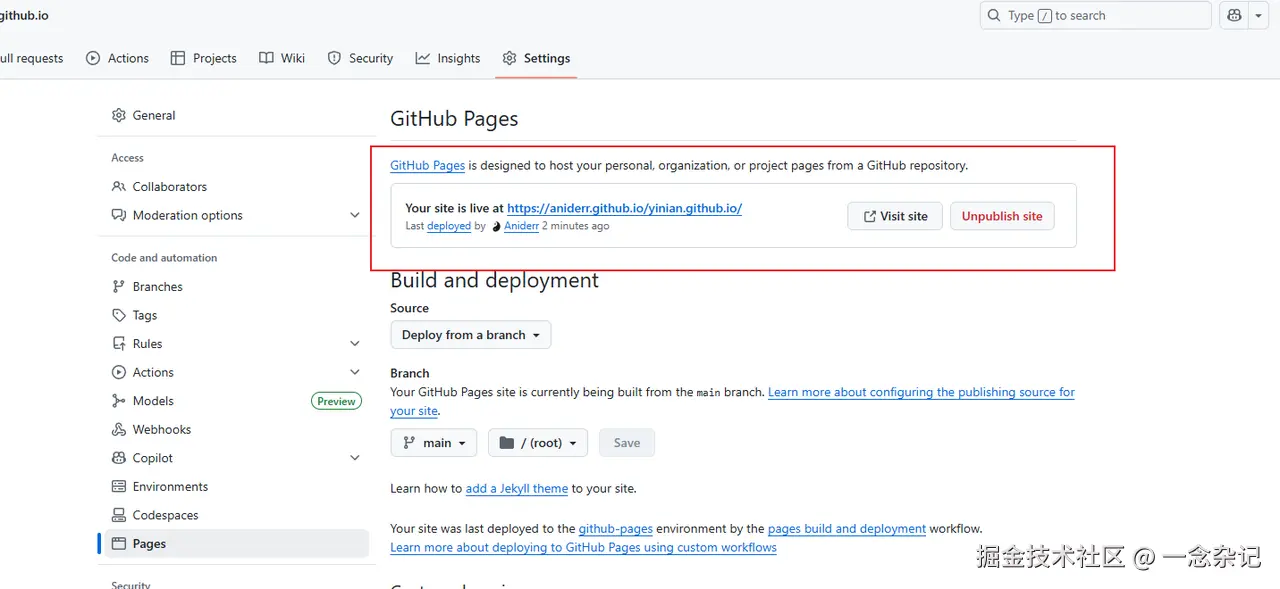Image resolution: width=1280 pixels, height=589 pixels.
Task: Click the Rules icon in sidebar
Action: click(119, 343)
